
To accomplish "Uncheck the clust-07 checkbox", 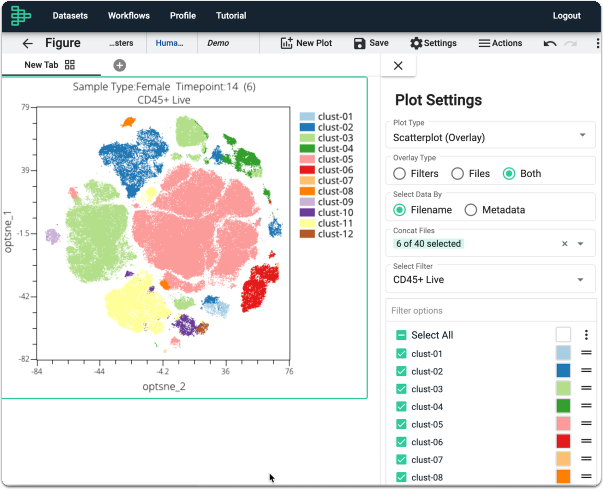I will (401, 460).
